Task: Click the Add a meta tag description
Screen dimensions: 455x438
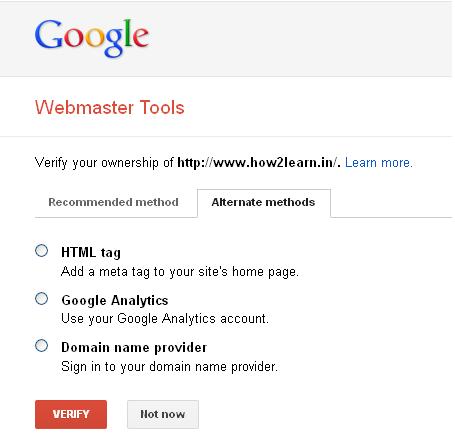Action: click(x=180, y=272)
